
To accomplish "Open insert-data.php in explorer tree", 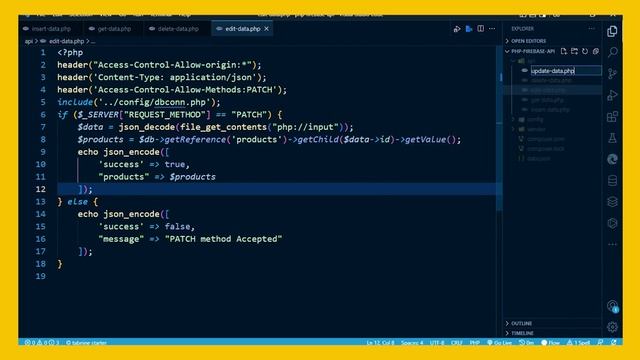I will (550, 110).
